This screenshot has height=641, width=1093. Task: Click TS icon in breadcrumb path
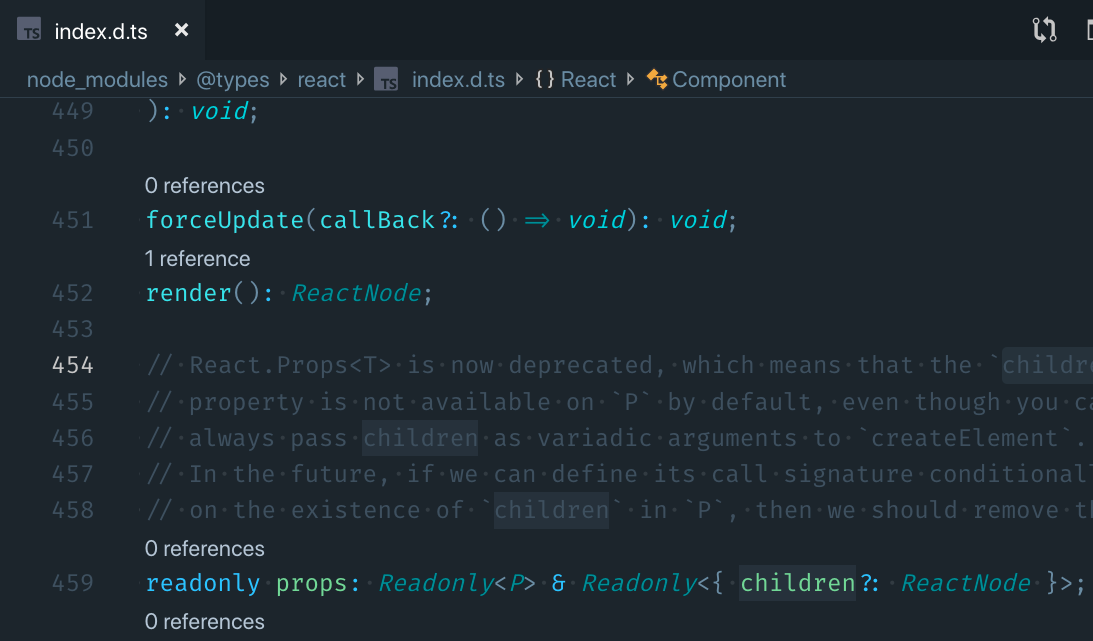[x=386, y=79]
